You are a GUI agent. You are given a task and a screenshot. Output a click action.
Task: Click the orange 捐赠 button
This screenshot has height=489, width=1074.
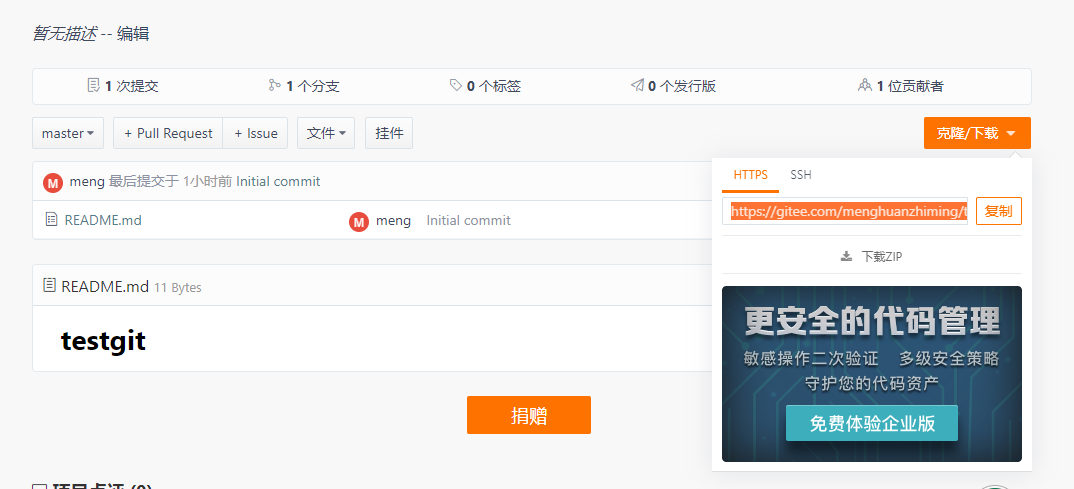529,415
